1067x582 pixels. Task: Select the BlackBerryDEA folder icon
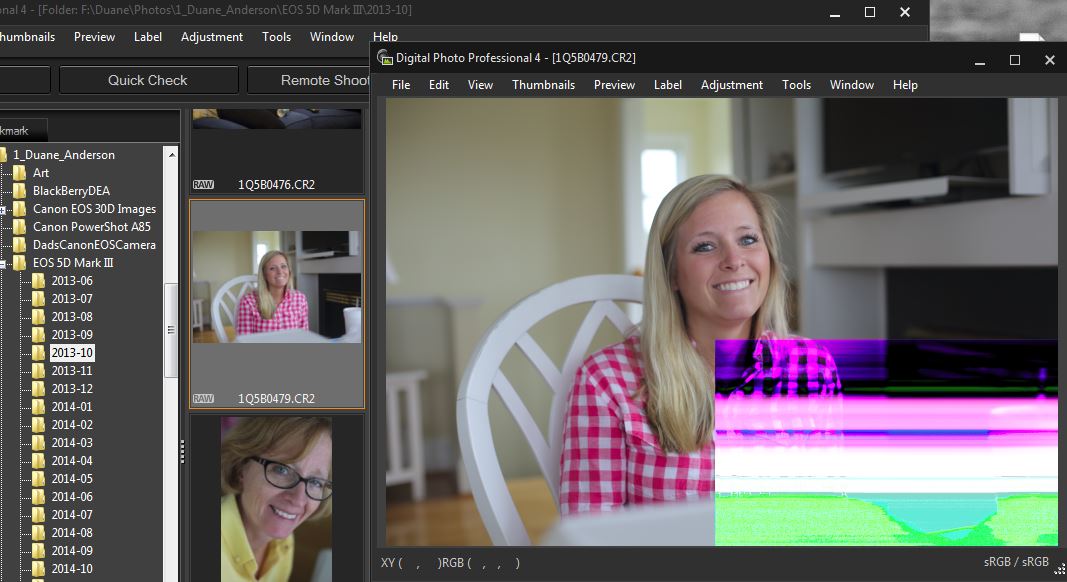[x=20, y=191]
